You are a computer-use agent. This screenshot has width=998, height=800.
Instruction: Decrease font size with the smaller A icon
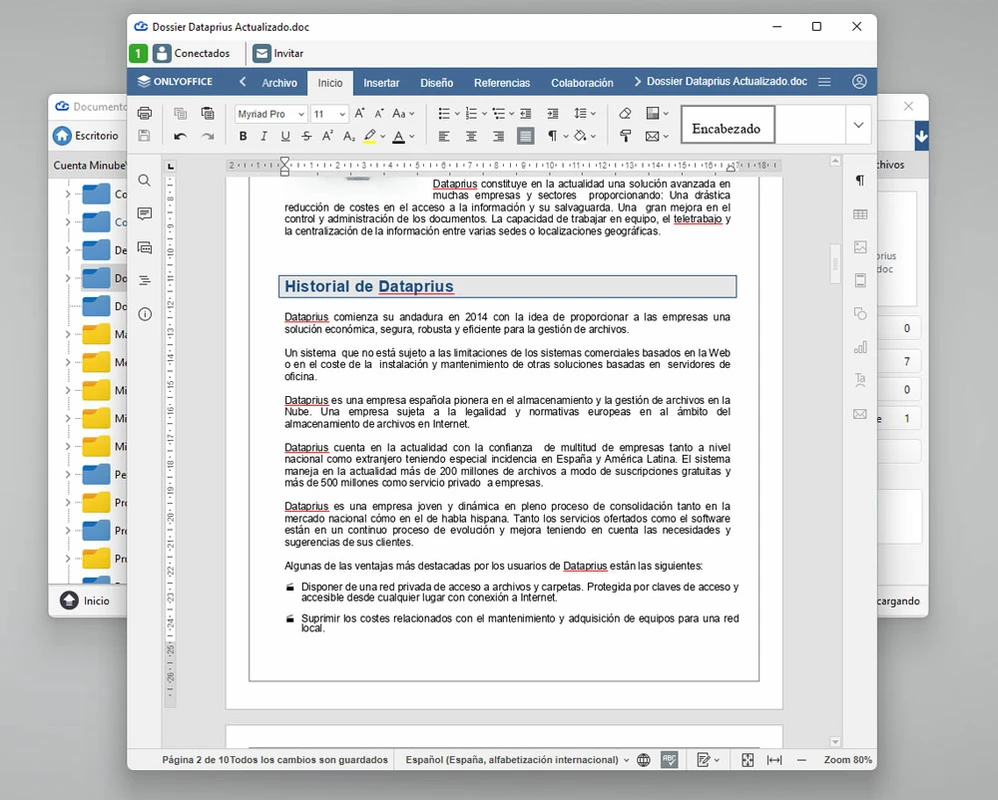tap(379, 113)
